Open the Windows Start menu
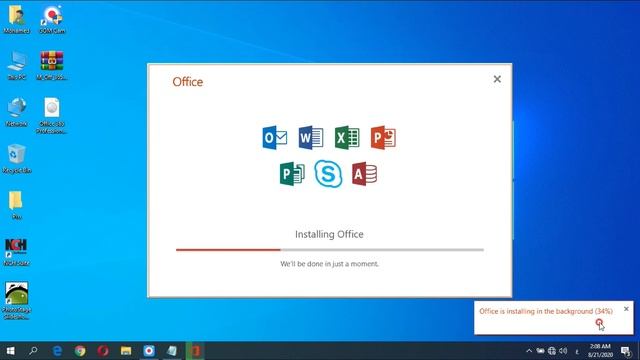The image size is (640, 360). click(11, 351)
